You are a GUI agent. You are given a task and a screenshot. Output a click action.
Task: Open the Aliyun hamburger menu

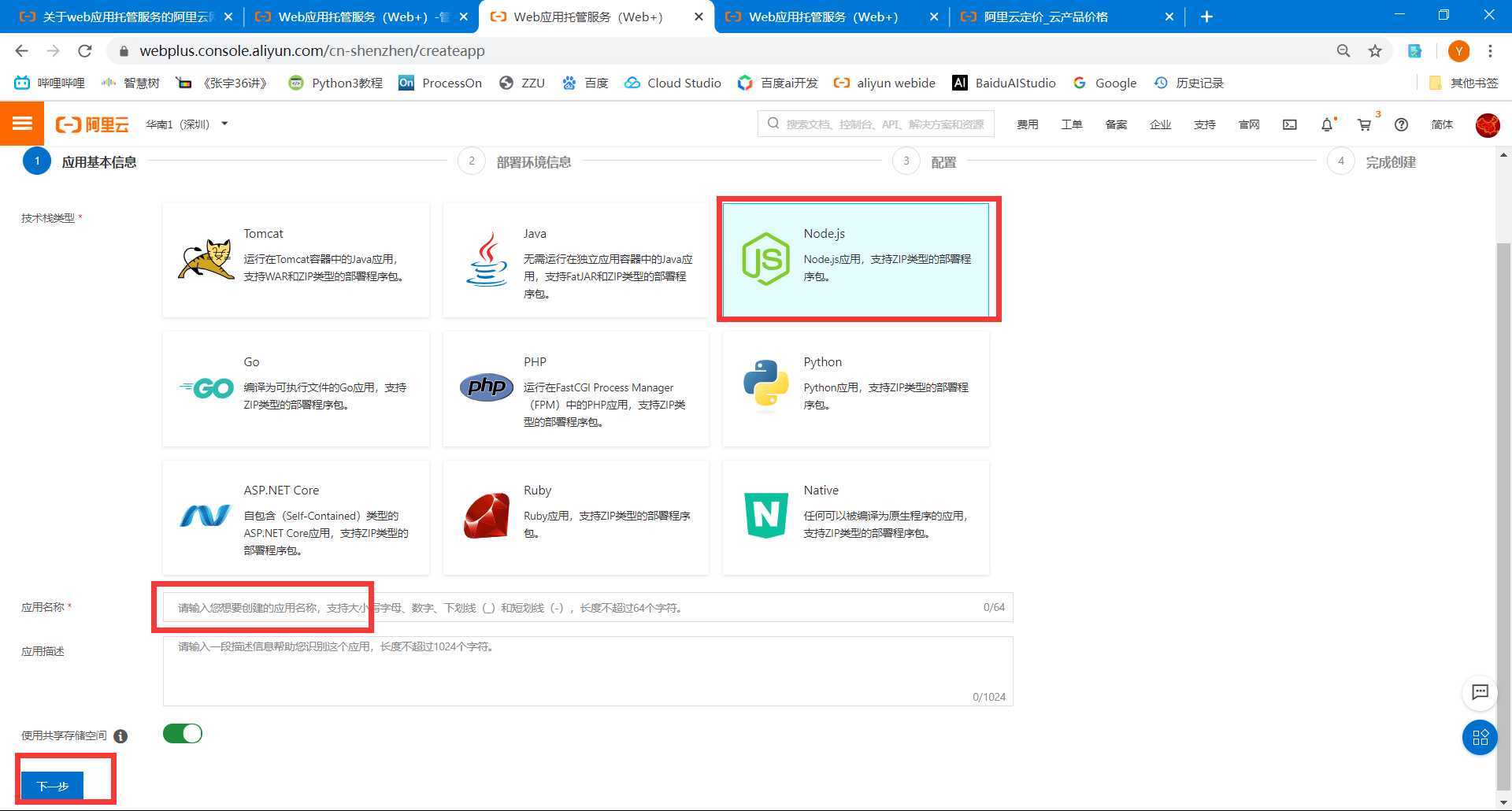click(x=22, y=124)
